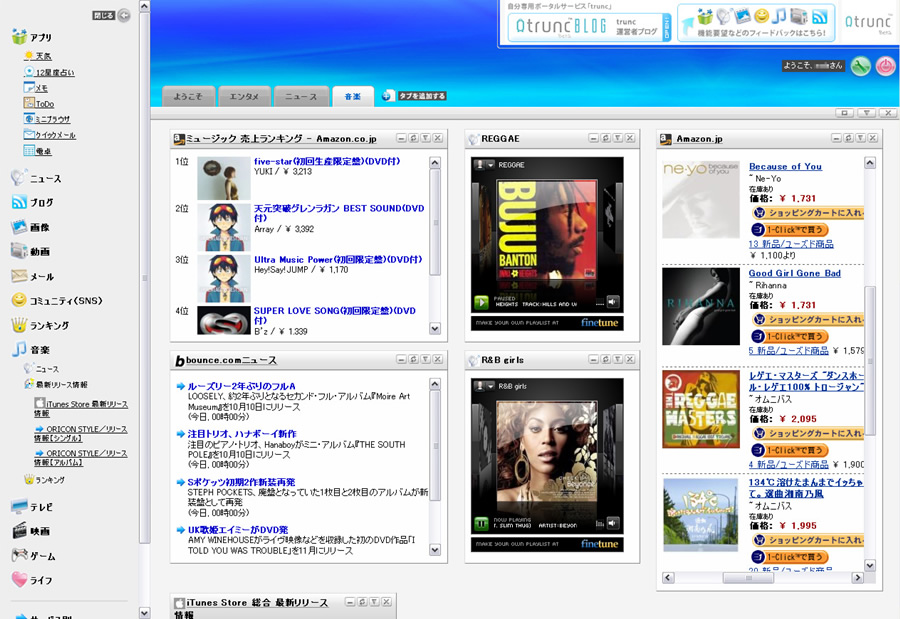Click the Rihanna album cover thumbnail

click(x=701, y=306)
